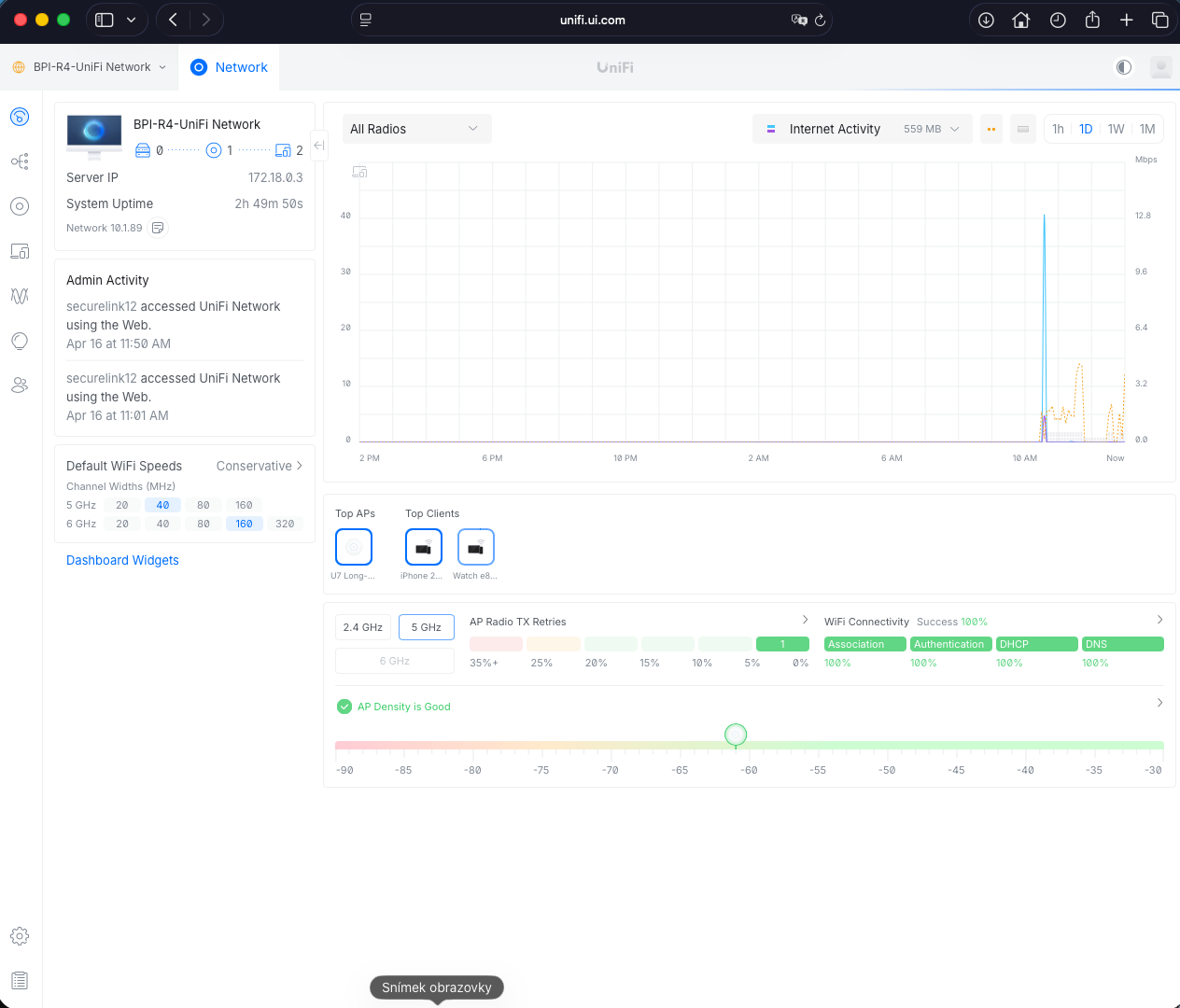
Task: Collapse the side panel with arrow icon
Action: pyautogui.click(x=319, y=146)
